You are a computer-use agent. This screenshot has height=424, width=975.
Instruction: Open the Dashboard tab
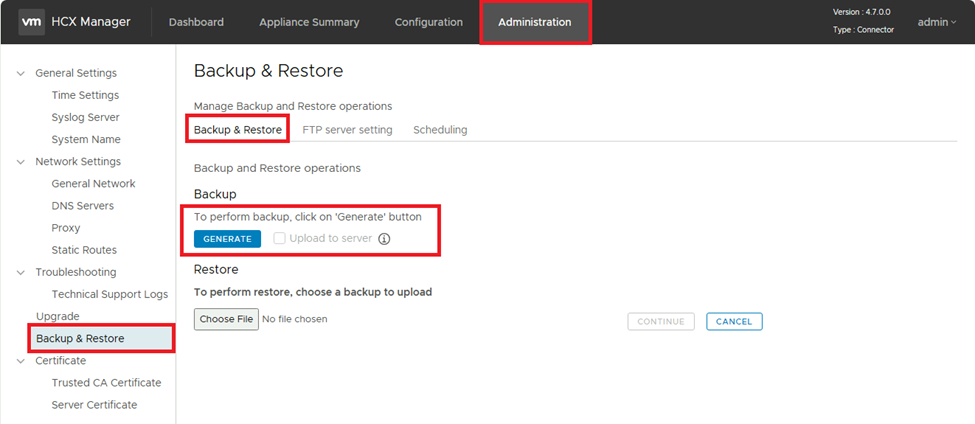[196, 22]
